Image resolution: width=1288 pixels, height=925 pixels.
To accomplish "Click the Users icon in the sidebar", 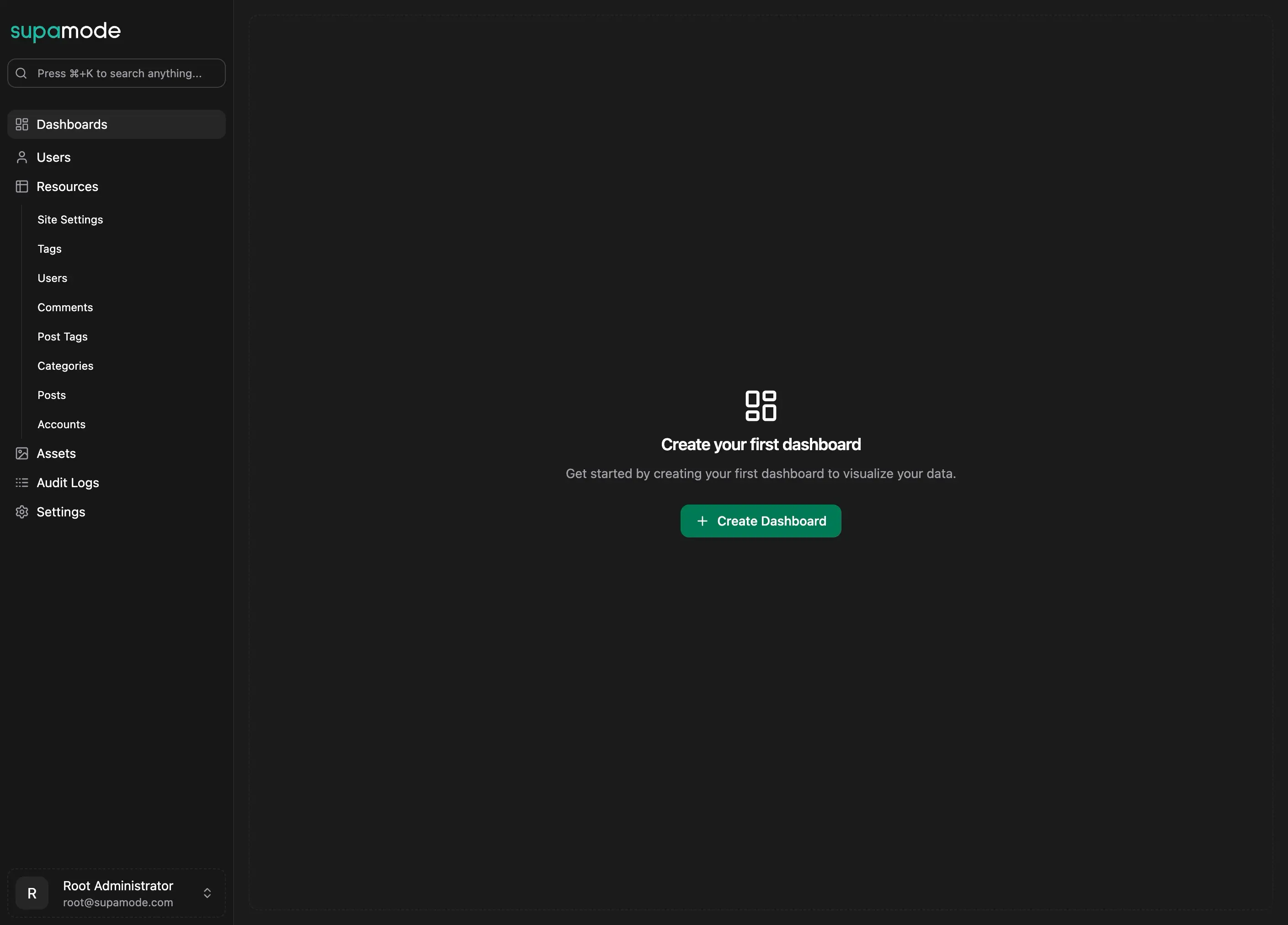I will pyautogui.click(x=21, y=157).
